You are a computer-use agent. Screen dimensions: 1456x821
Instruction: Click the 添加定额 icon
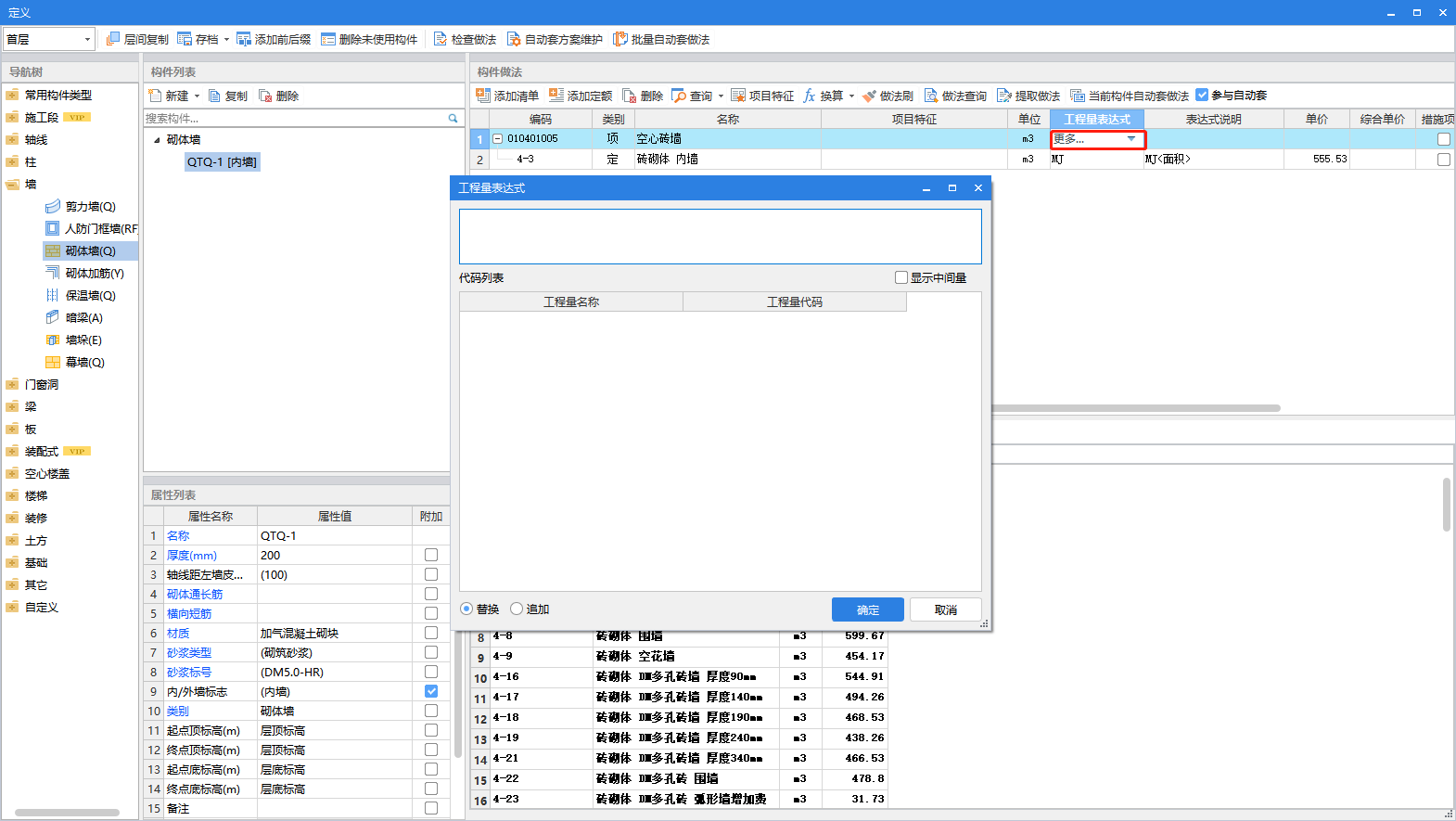556,96
